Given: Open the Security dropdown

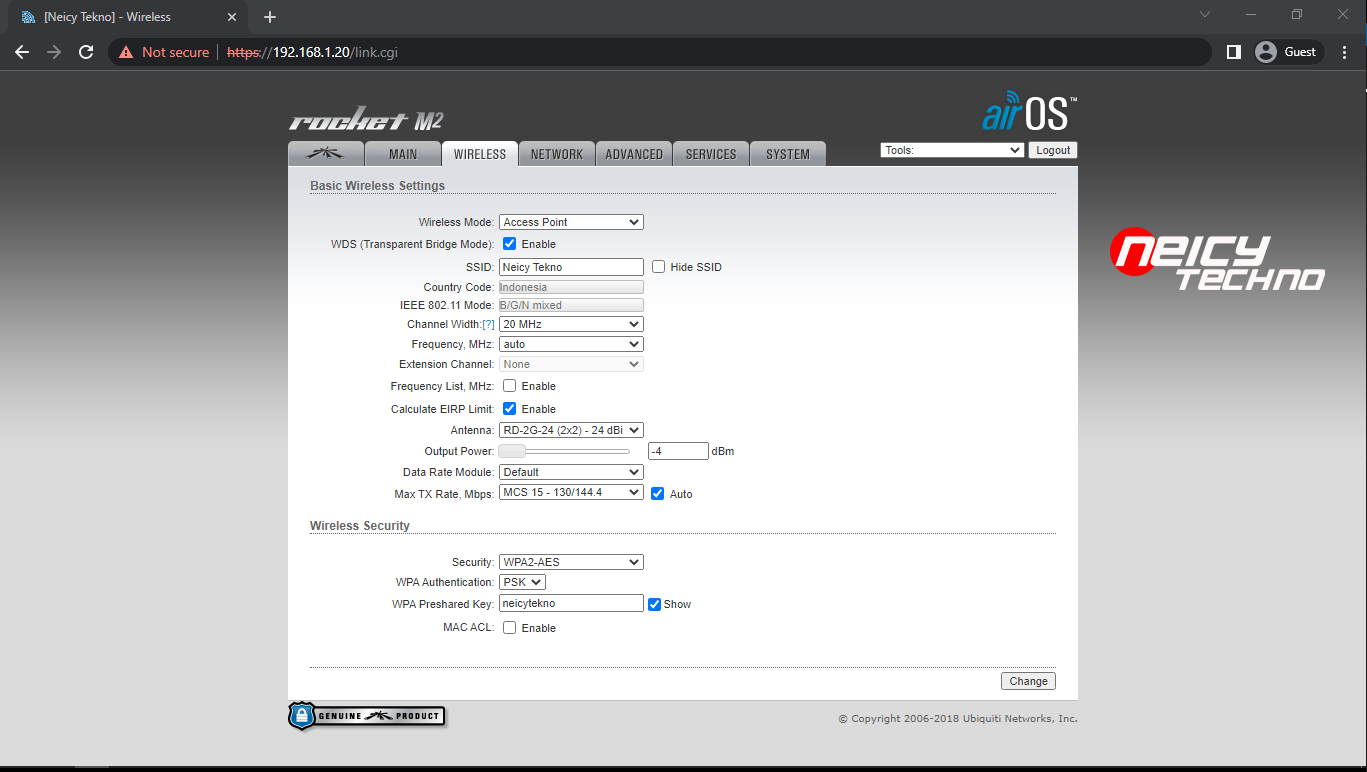Looking at the screenshot, I should tap(571, 562).
